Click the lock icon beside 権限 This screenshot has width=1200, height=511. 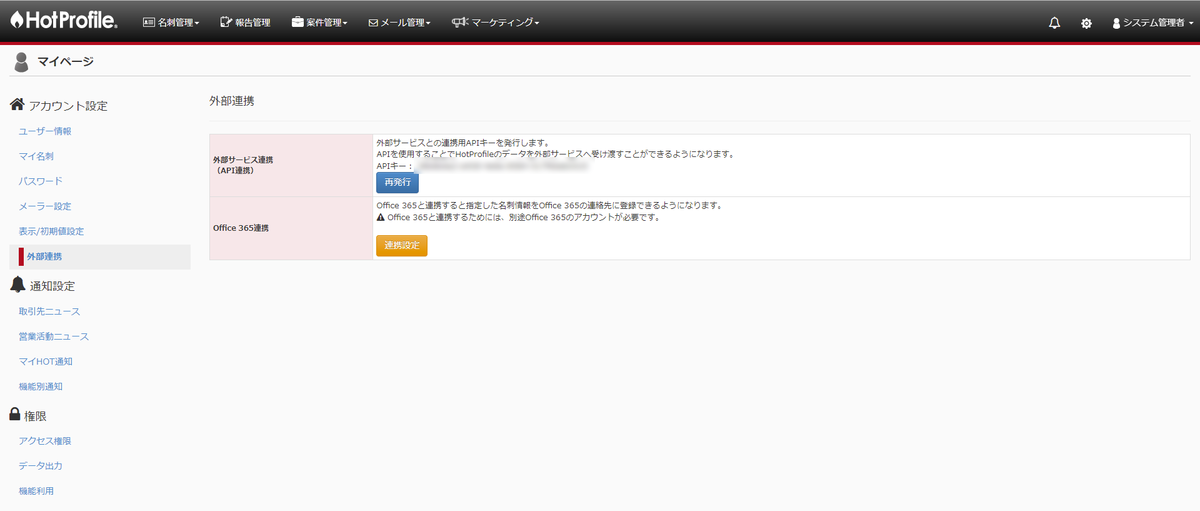[16, 414]
